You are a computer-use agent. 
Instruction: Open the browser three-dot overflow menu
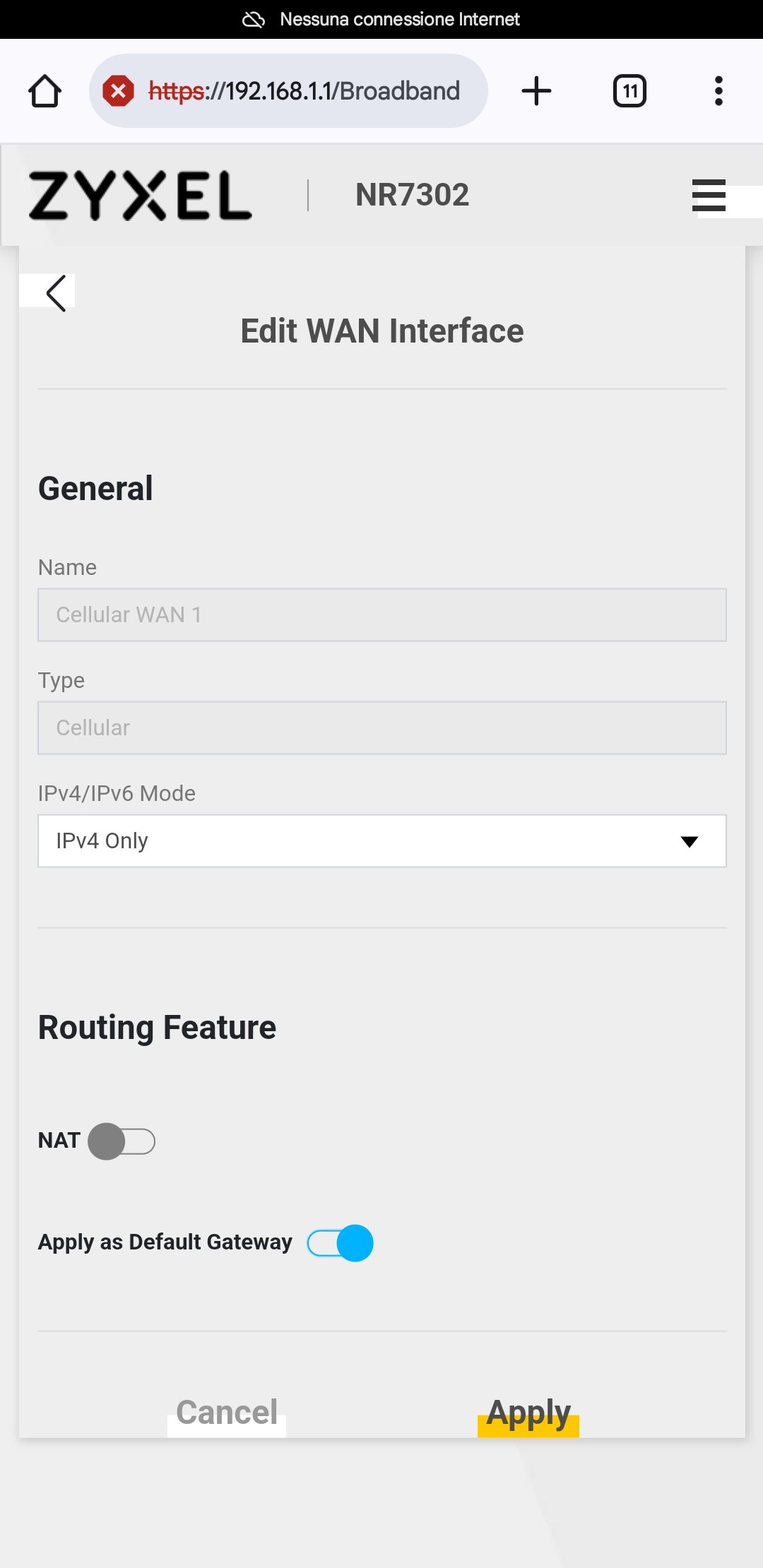coord(718,91)
